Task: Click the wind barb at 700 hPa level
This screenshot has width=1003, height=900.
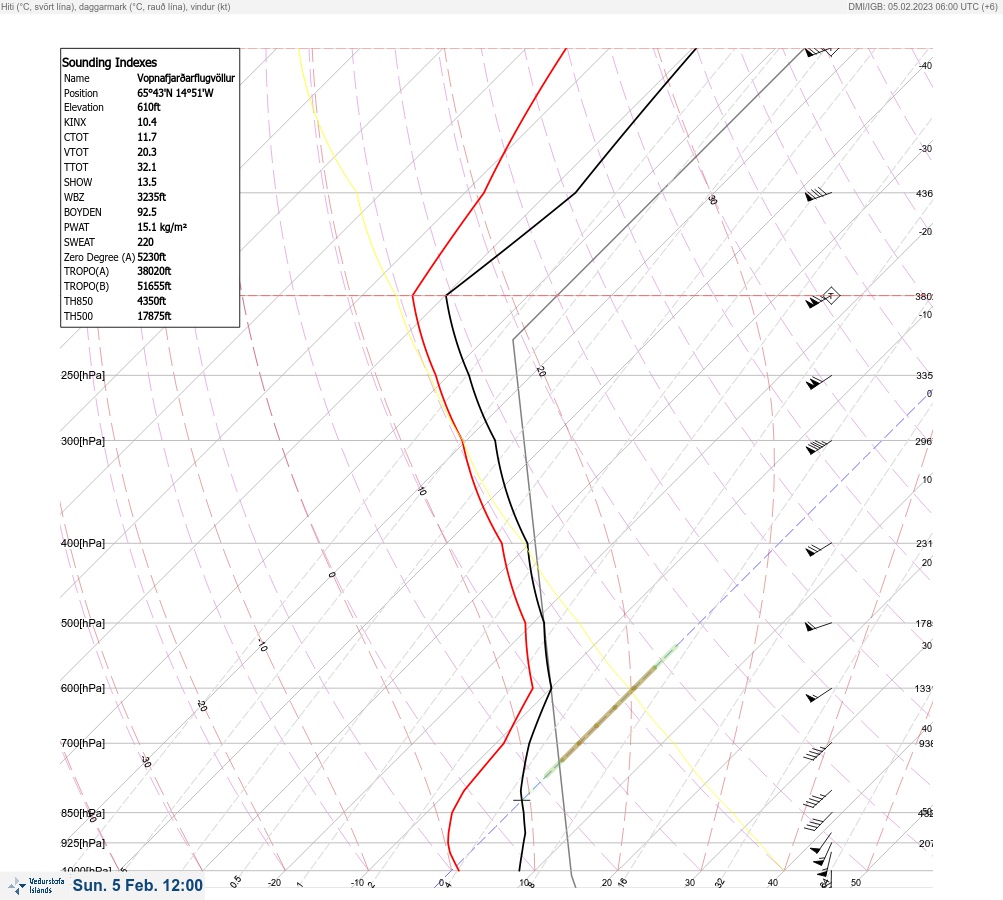Action: coord(817,752)
